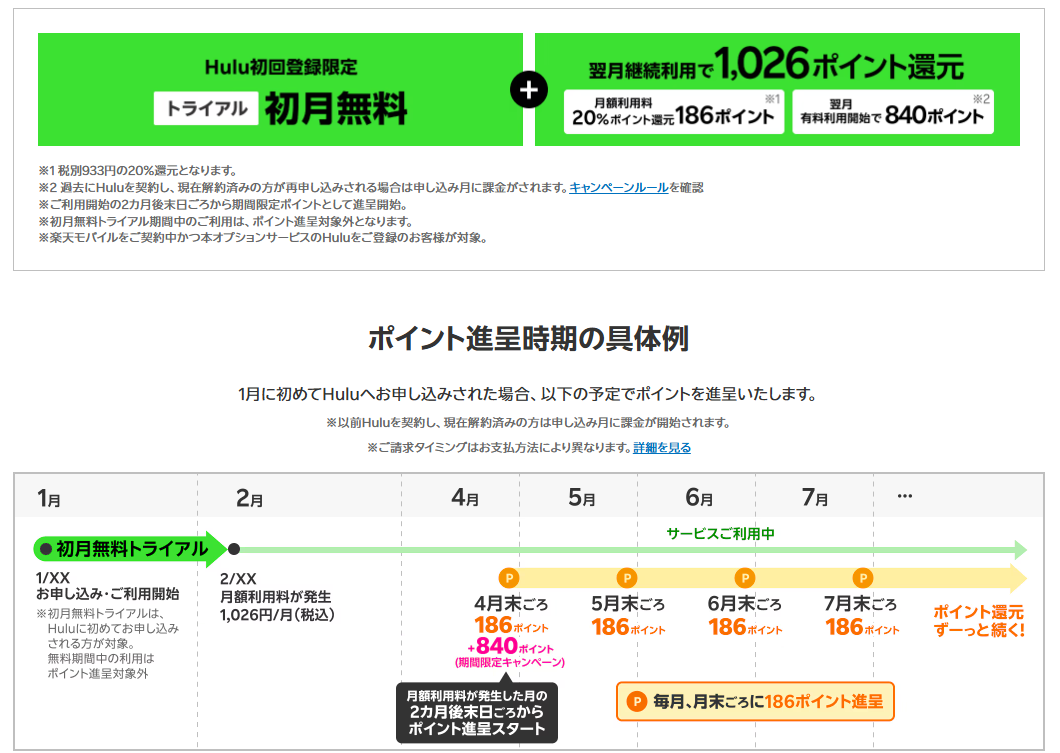Click the P coin icon above 6月末ごろ
This screenshot has height=753, width=1060.
click(x=744, y=578)
